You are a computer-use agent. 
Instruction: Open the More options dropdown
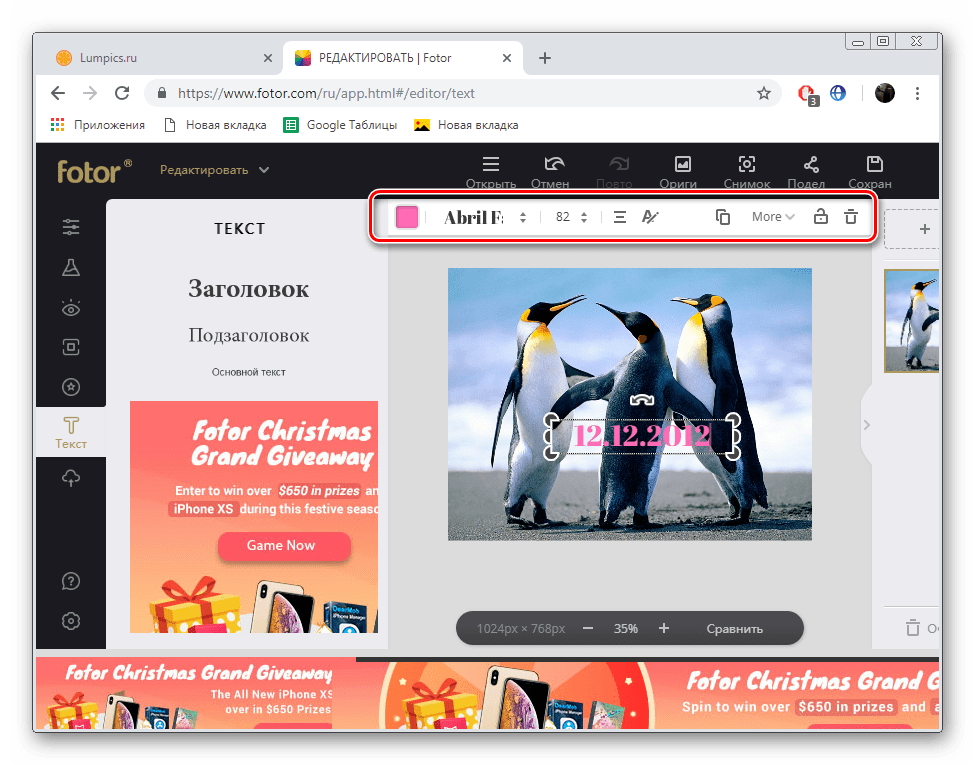tap(773, 217)
